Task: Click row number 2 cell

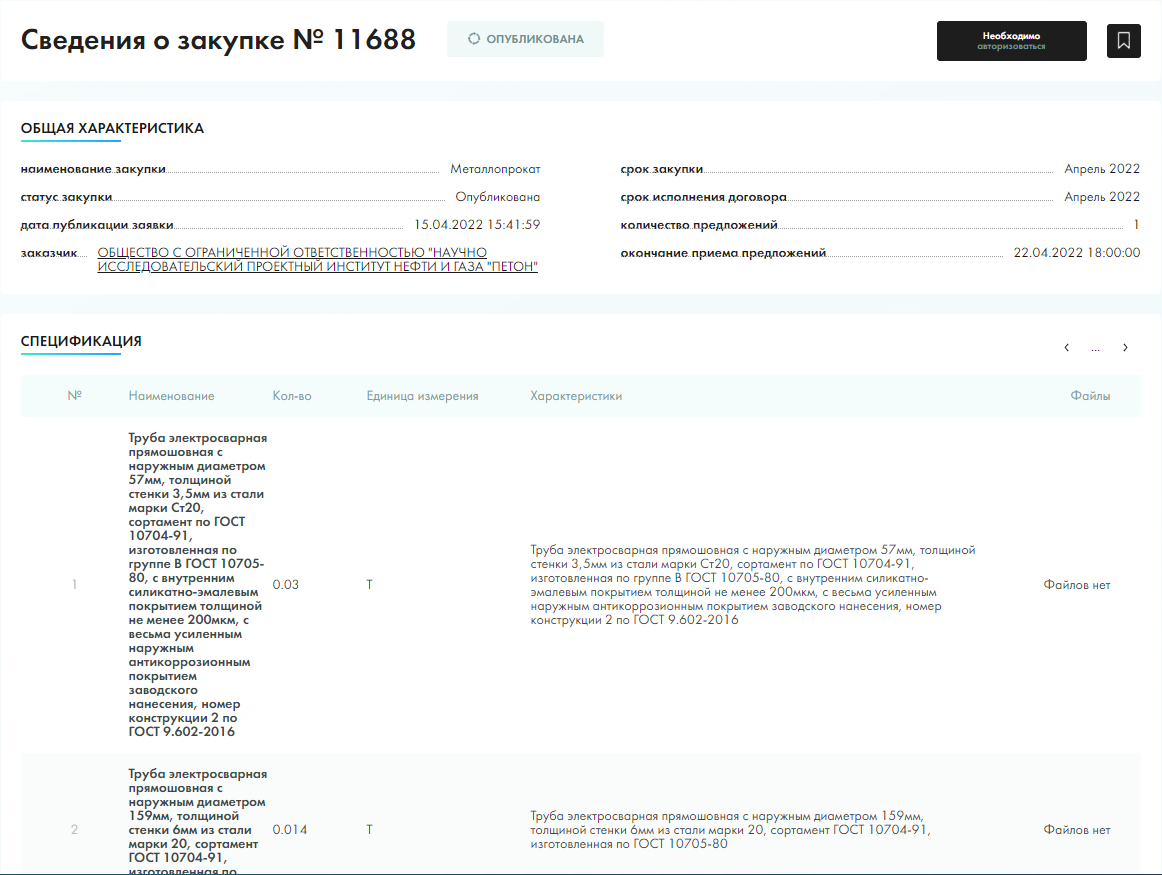Action: click(x=74, y=830)
